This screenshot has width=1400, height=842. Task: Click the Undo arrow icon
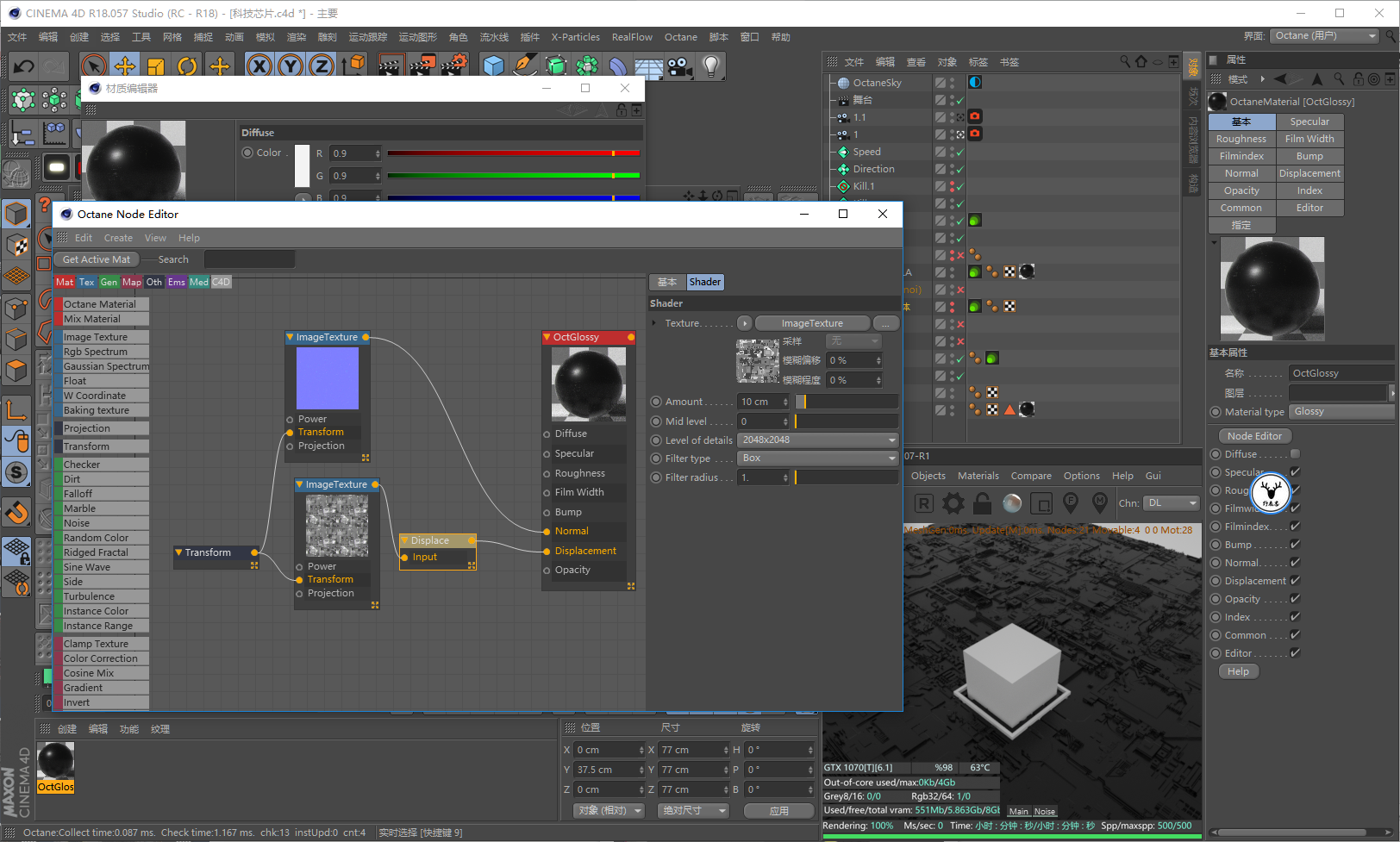click(x=24, y=66)
